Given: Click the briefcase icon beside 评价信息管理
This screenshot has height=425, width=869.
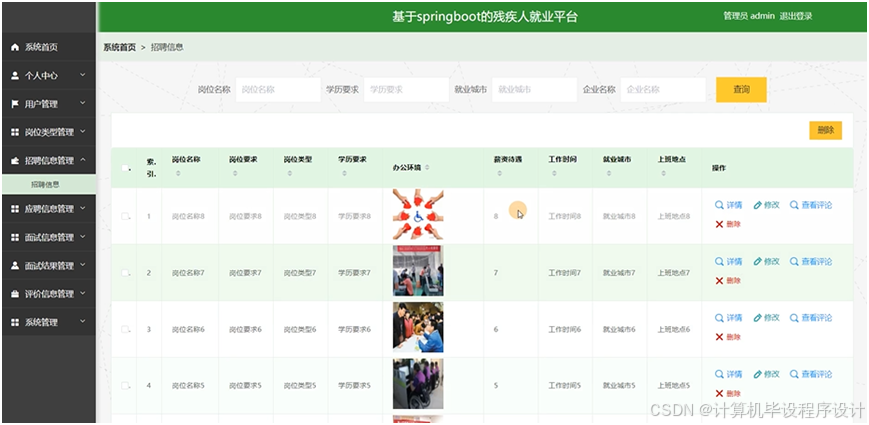Looking at the screenshot, I should coord(15,294).
